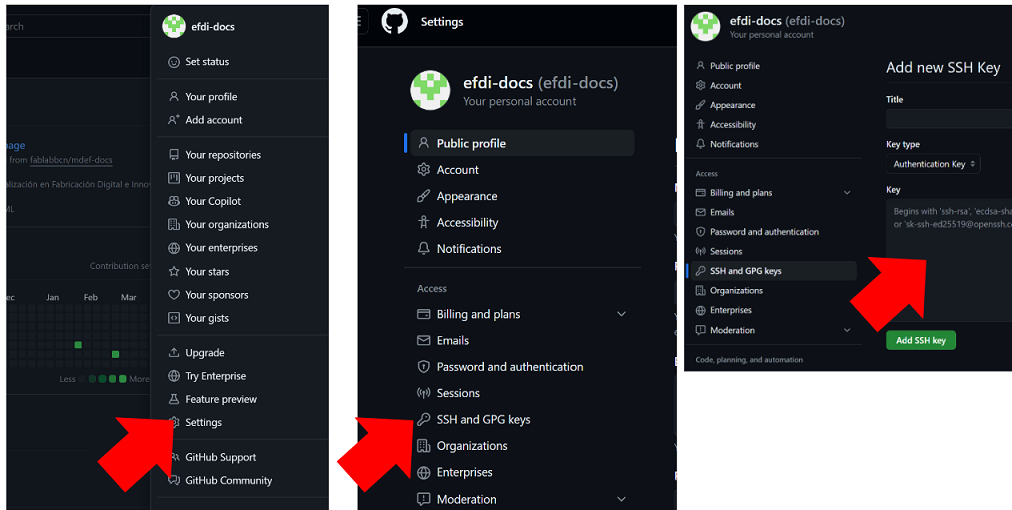Open Organizations beside the Add new SSH Key form
Image resolution: width=1012 pixels, height=510 pixels.
[x=736, y=291]
